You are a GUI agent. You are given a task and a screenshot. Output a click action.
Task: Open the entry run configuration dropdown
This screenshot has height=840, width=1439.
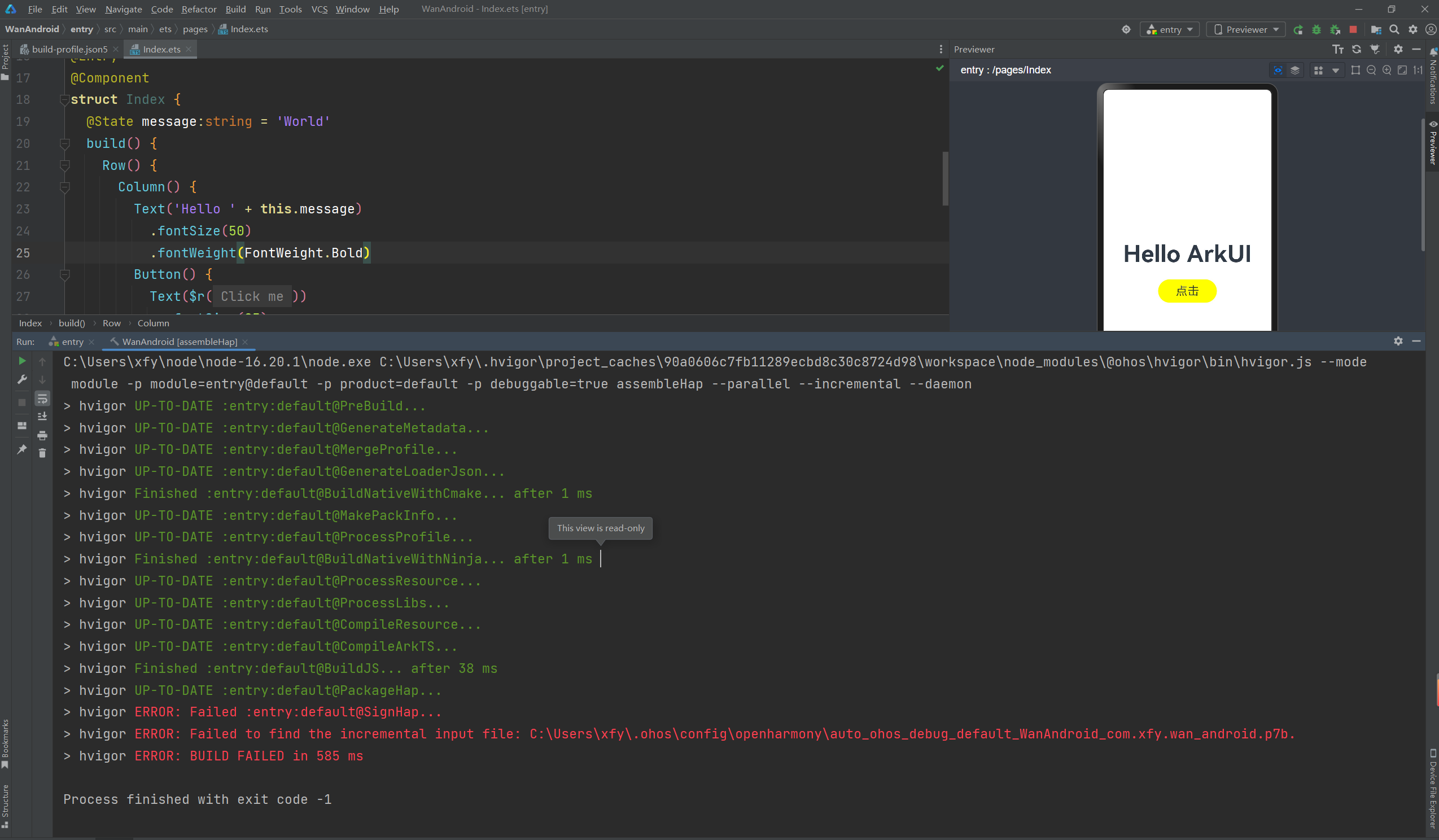(x=1169, y=29)
